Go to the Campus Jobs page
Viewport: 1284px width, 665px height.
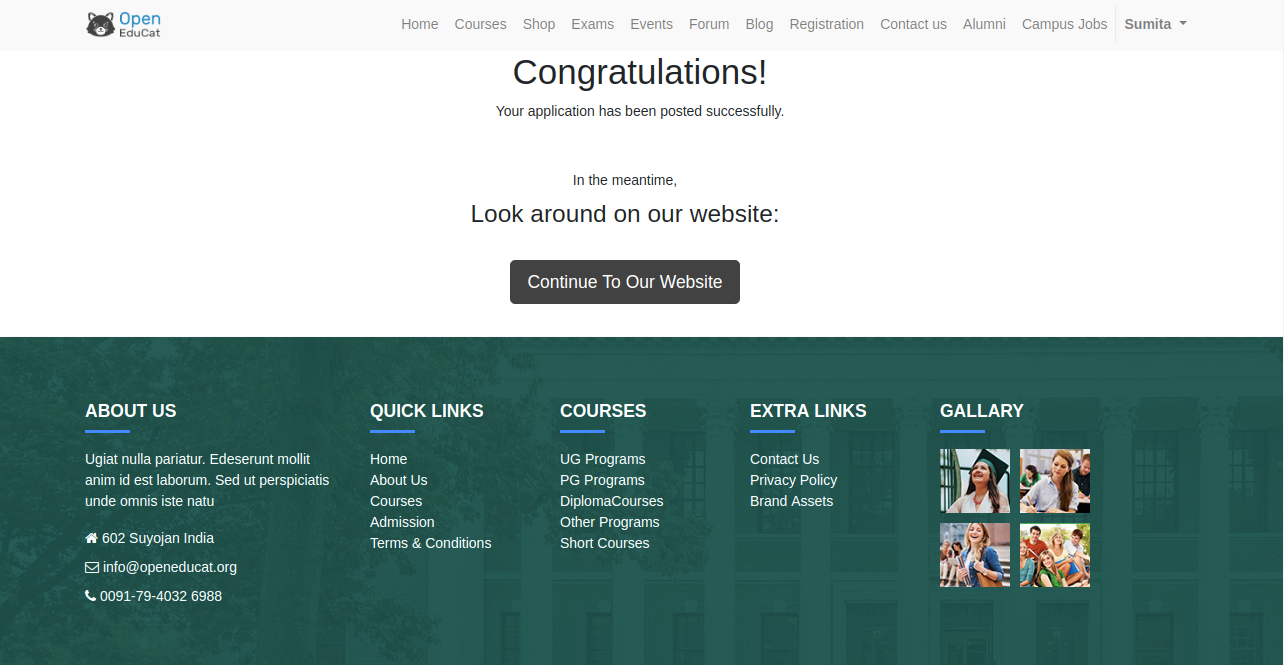[x=1064, y=24]
